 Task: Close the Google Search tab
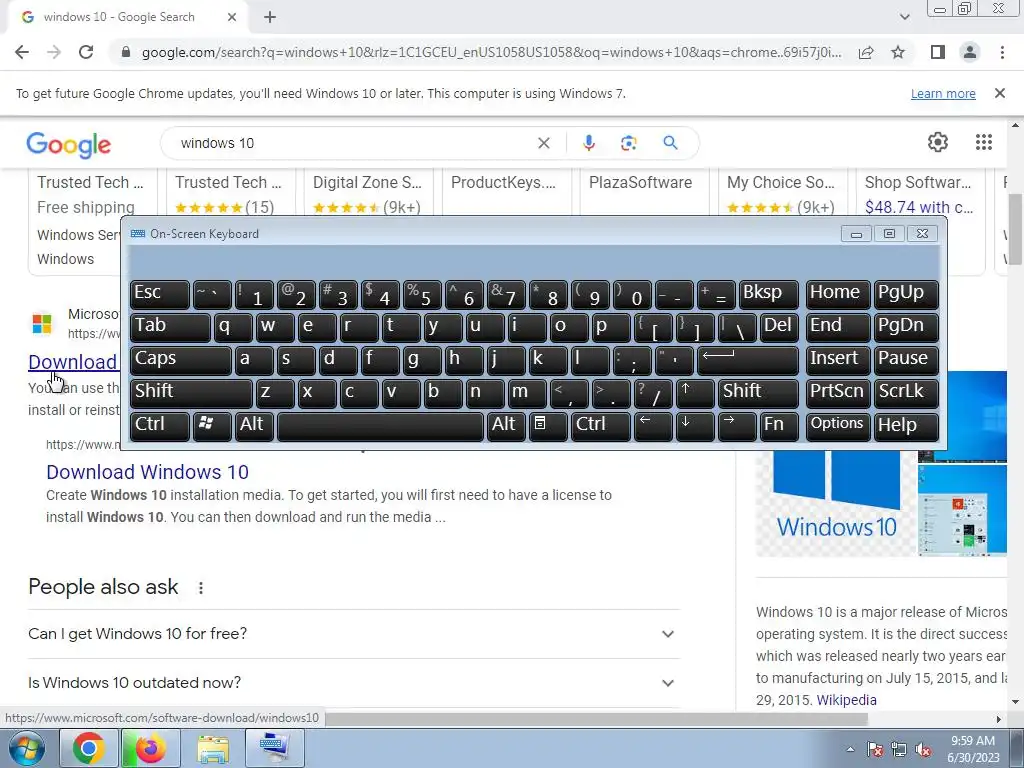point(232,18)
